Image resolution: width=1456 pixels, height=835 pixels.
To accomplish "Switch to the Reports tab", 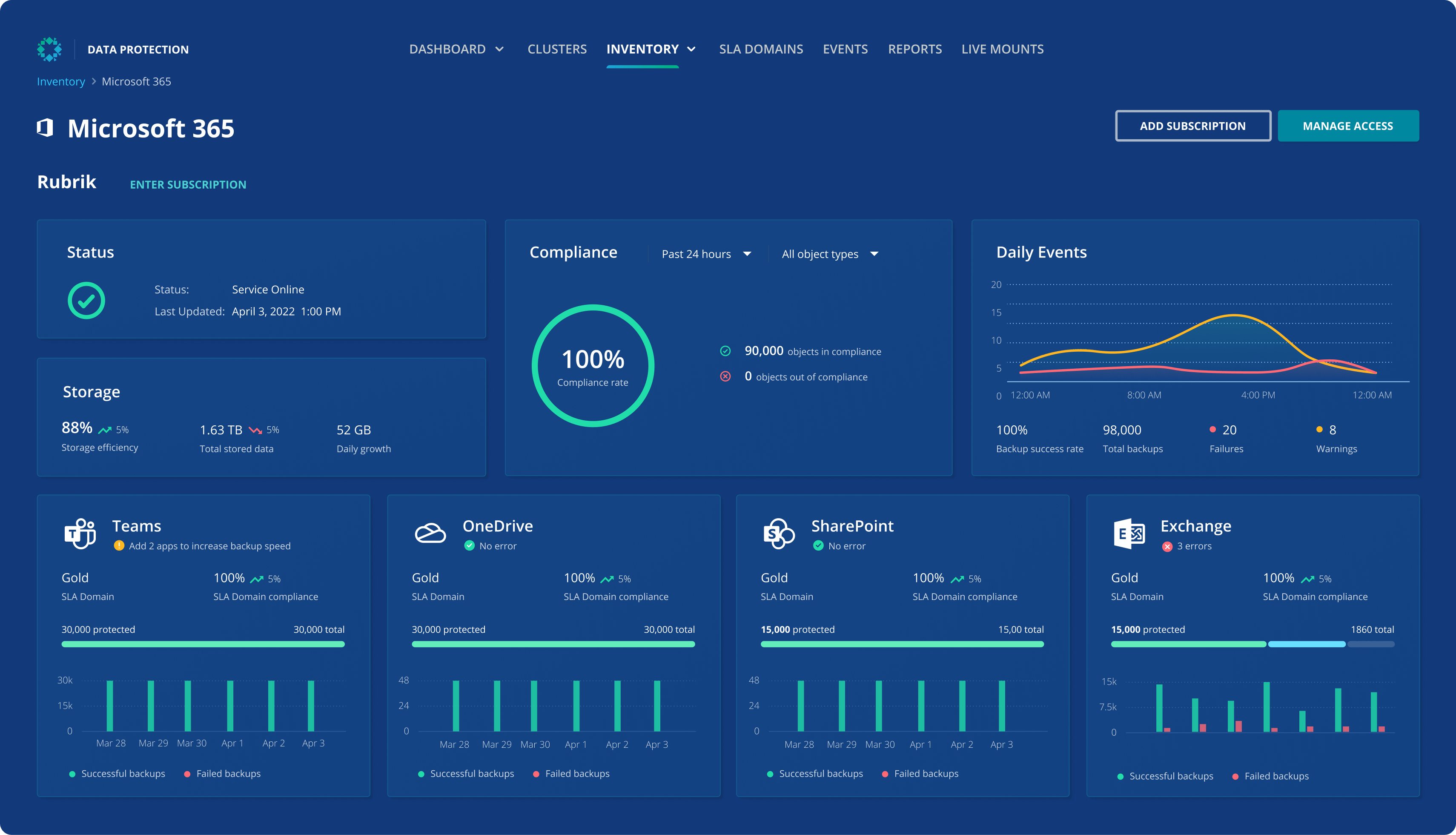I will pos(914,49).
